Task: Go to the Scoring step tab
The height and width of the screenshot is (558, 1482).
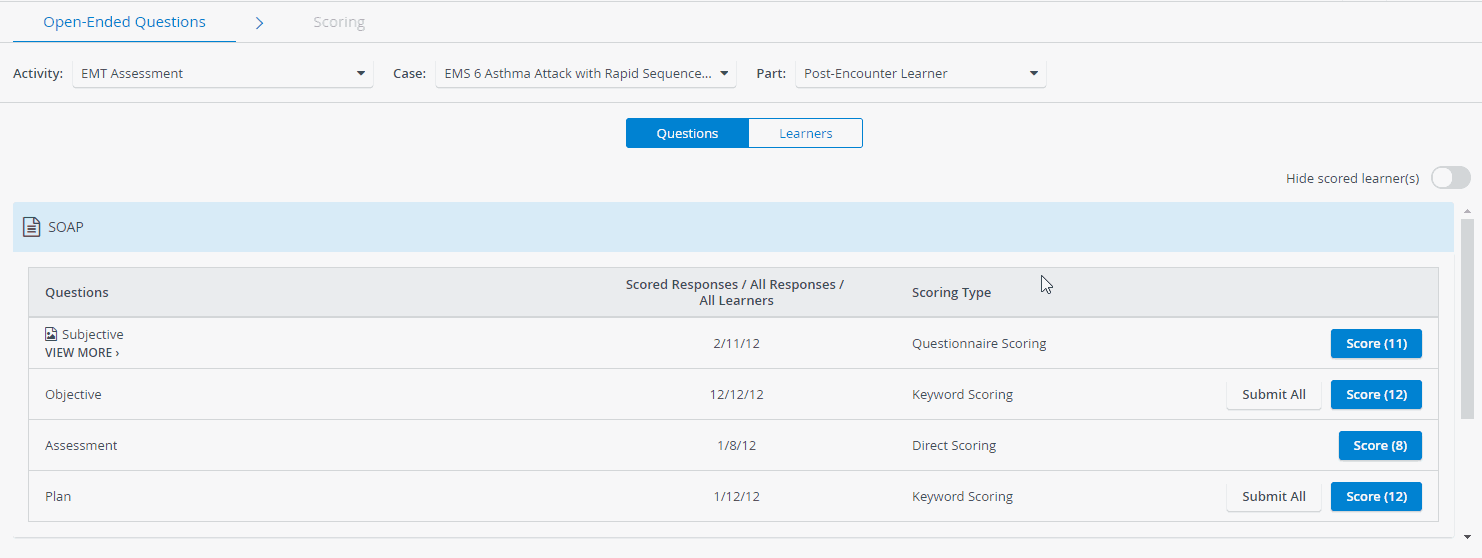Action: click(x=339, y=22)
